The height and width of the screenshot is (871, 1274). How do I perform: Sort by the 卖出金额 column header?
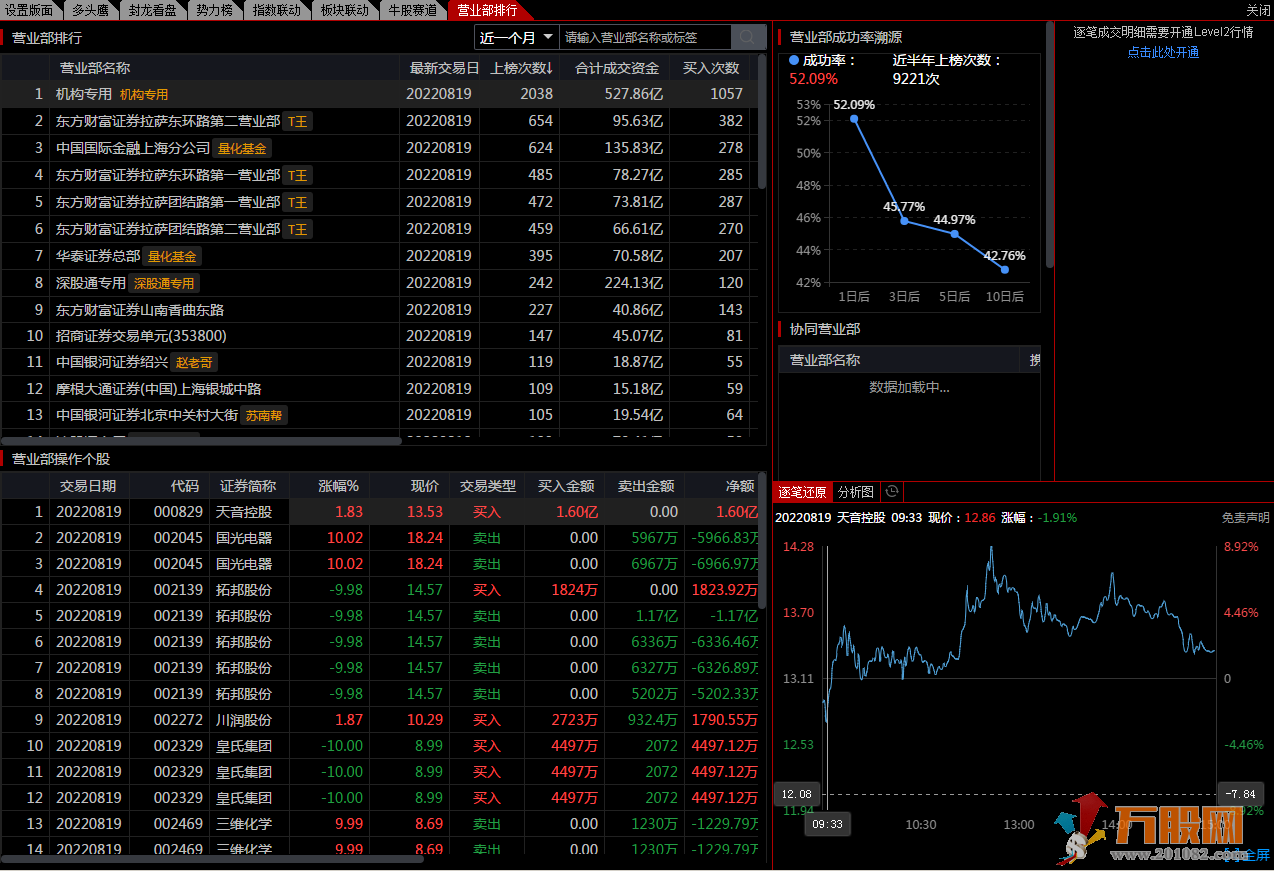[x=645, y=486]
